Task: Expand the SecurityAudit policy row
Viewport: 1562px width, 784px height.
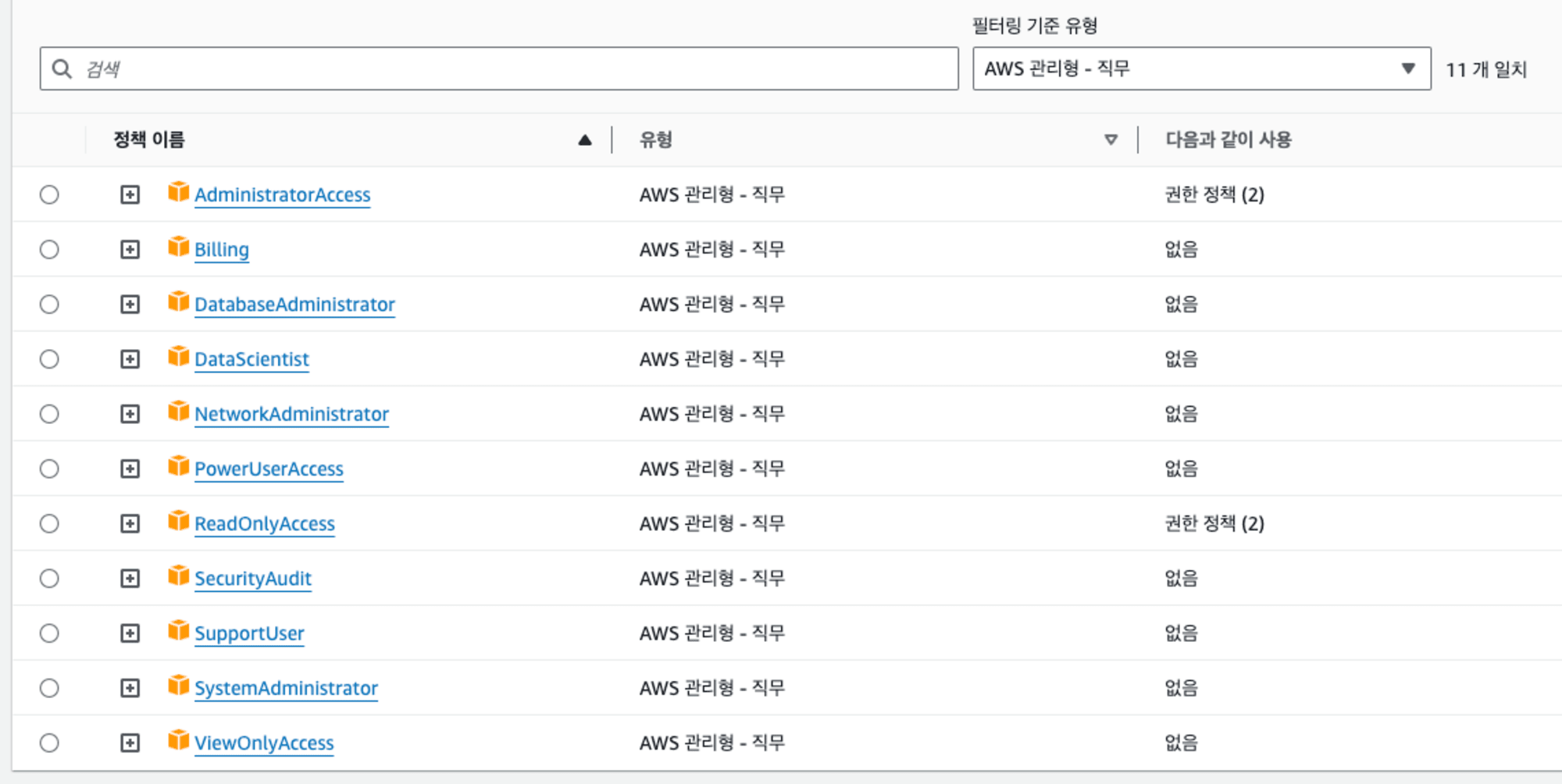Action: [130, 579]
